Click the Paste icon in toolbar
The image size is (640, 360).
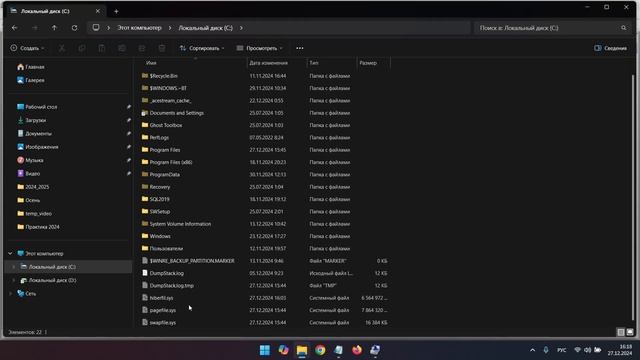click(102, 48)
